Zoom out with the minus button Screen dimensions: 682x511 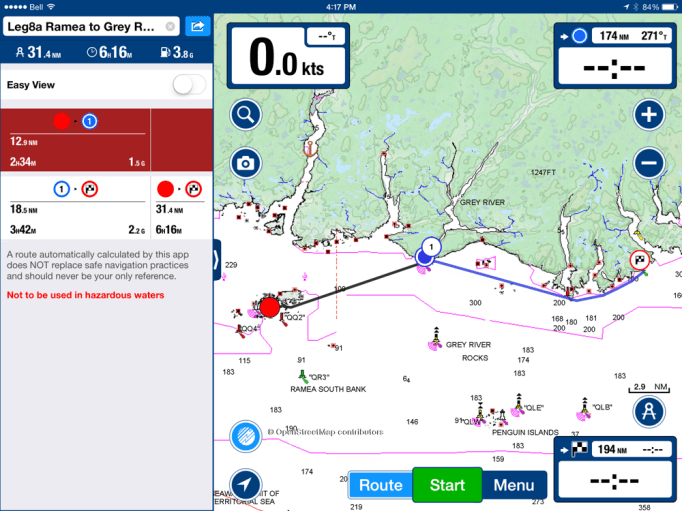(x=649, y=162)
